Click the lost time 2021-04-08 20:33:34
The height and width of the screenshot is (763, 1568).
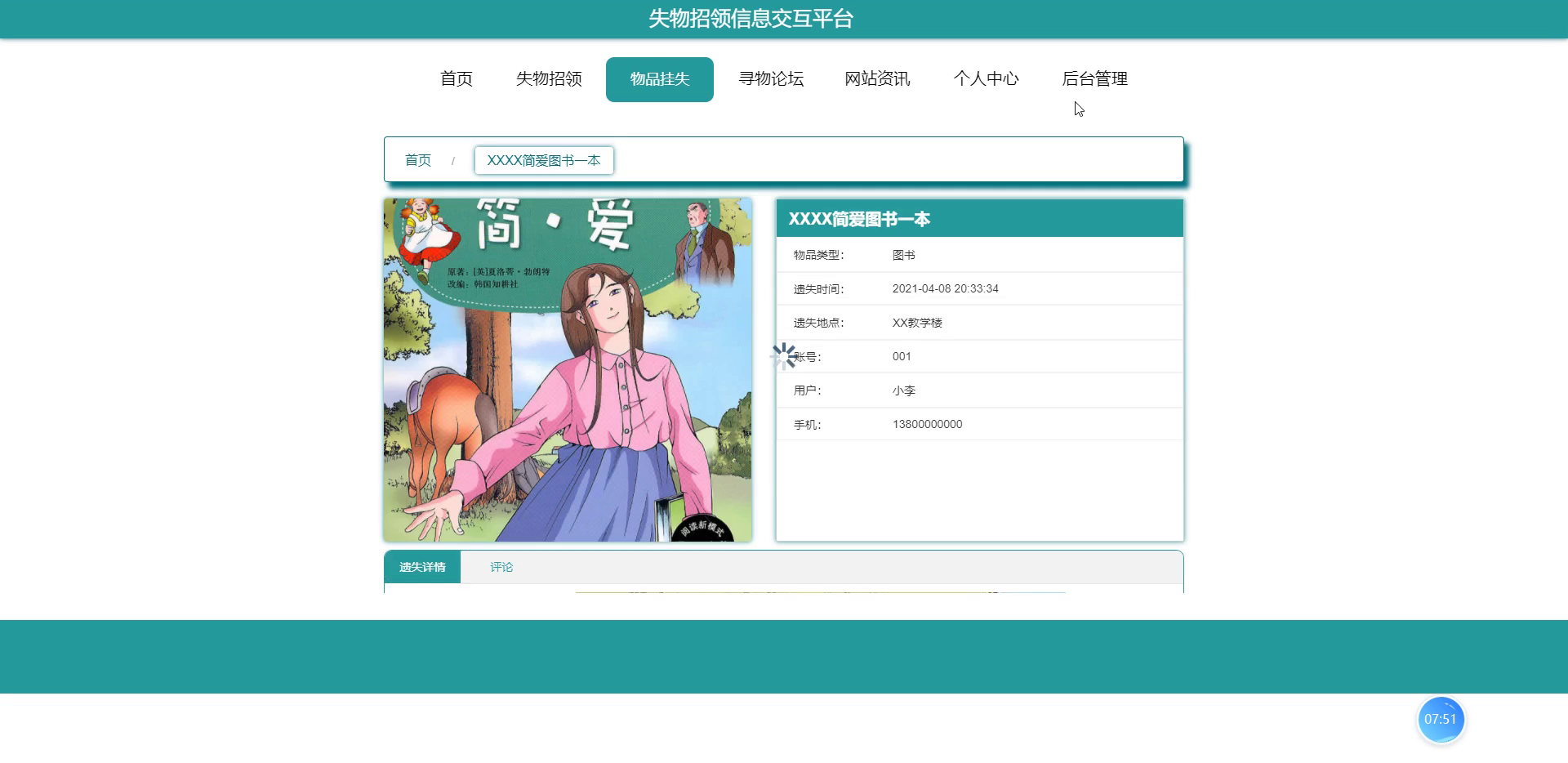[x=945, y=288]
